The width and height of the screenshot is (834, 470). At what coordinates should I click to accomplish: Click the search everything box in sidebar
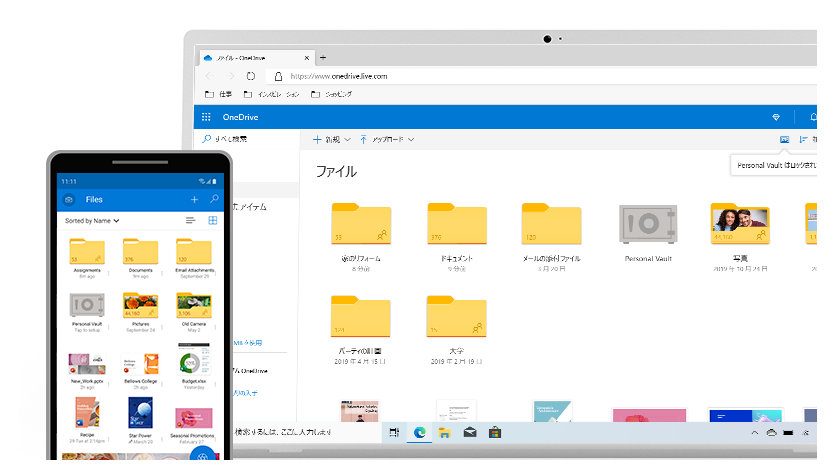coord(247,139)
